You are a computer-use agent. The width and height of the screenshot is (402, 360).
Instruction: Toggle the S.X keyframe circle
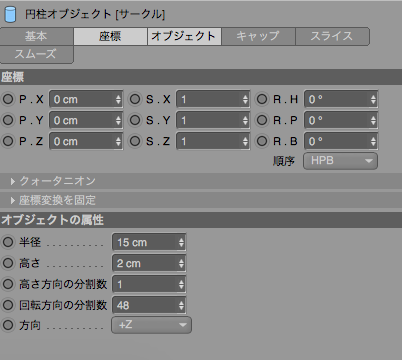[135, 99]
